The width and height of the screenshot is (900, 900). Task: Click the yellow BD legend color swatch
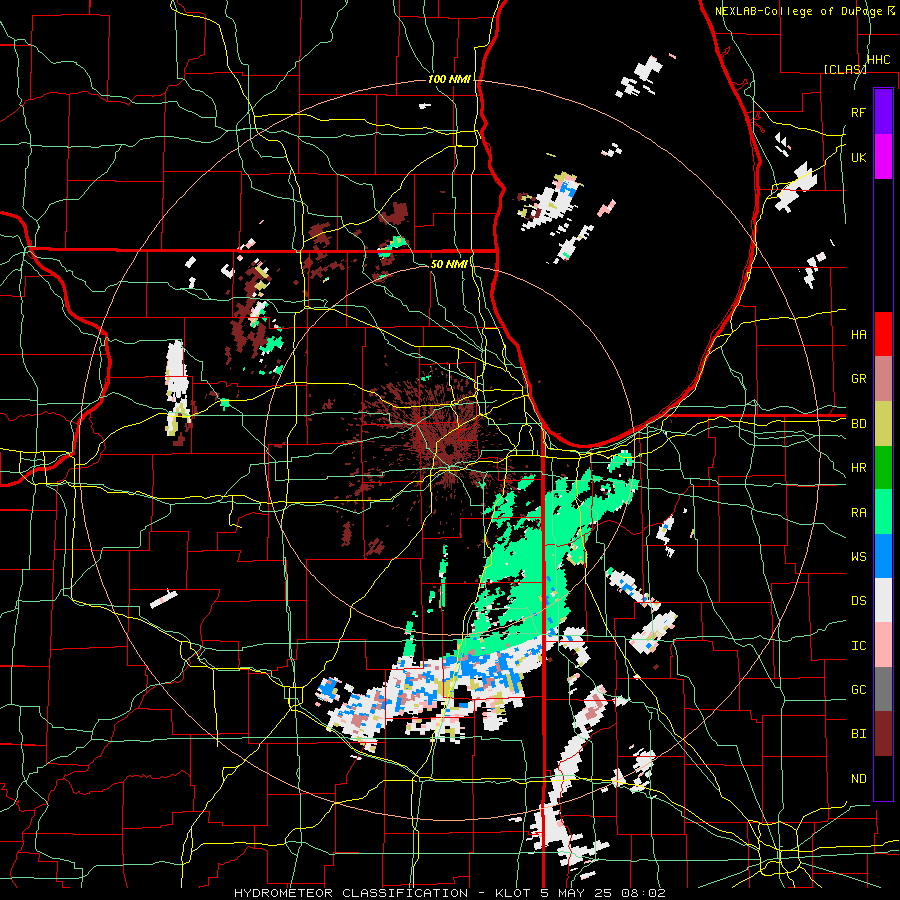click(883, 424)
